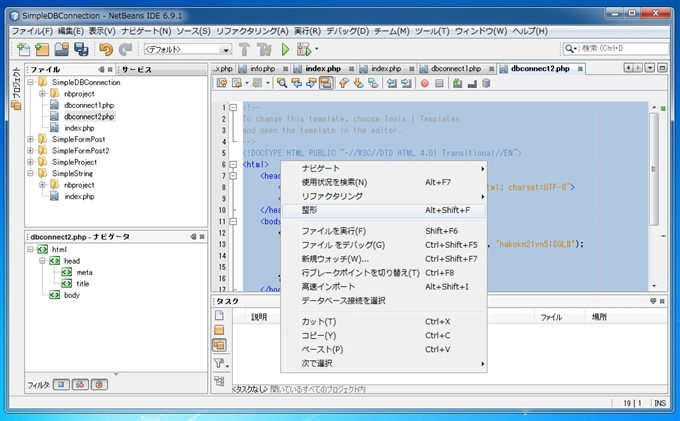Choose データベース接続を選択 in context menu
680x421 pixels.
[x=384, y=300]
